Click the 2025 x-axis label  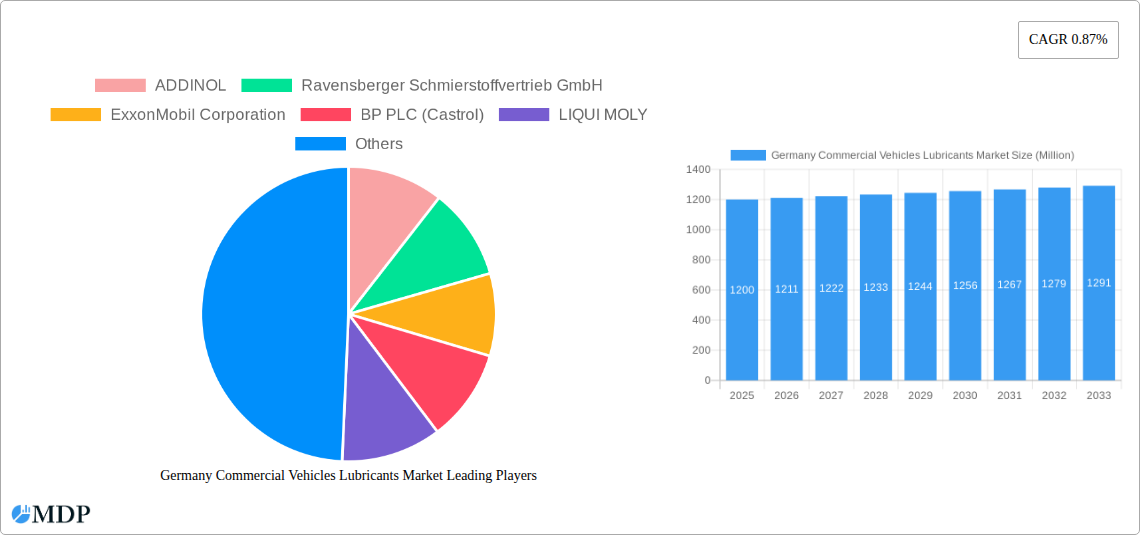[742, 395]
